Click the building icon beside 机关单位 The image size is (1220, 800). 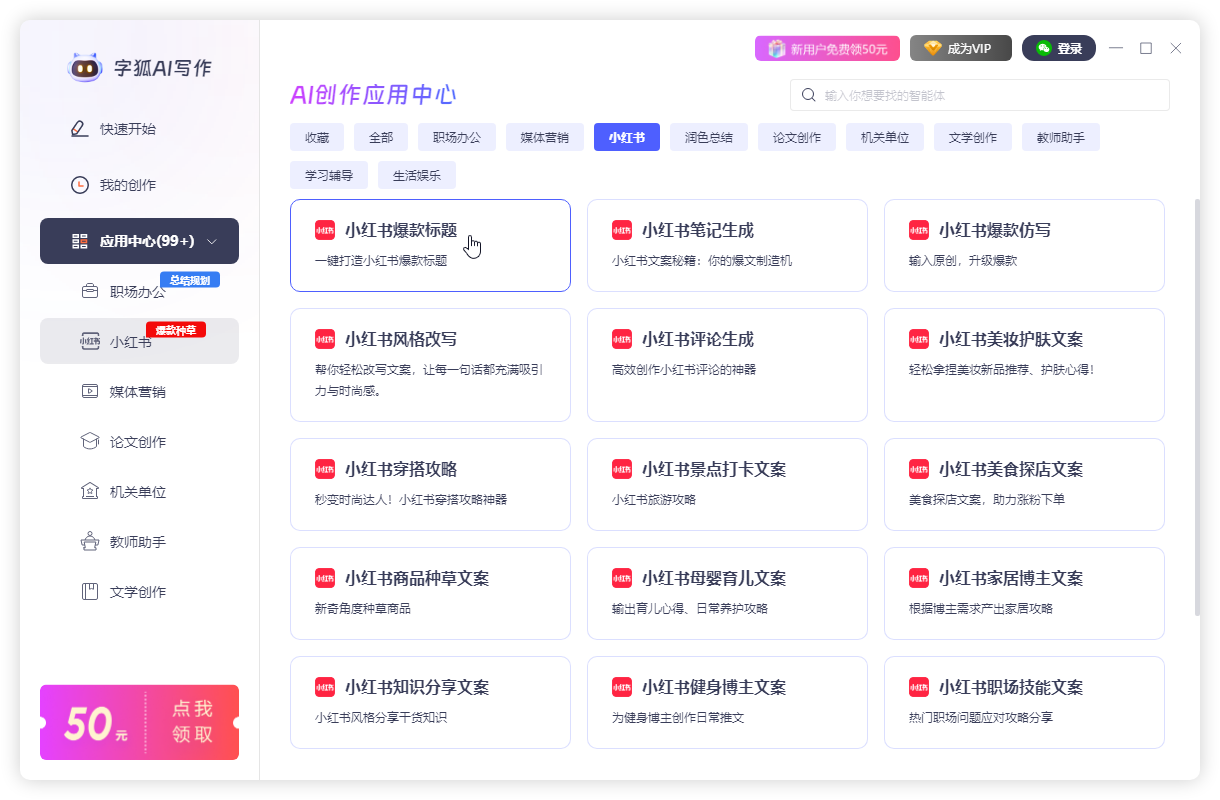coord(90,491)
